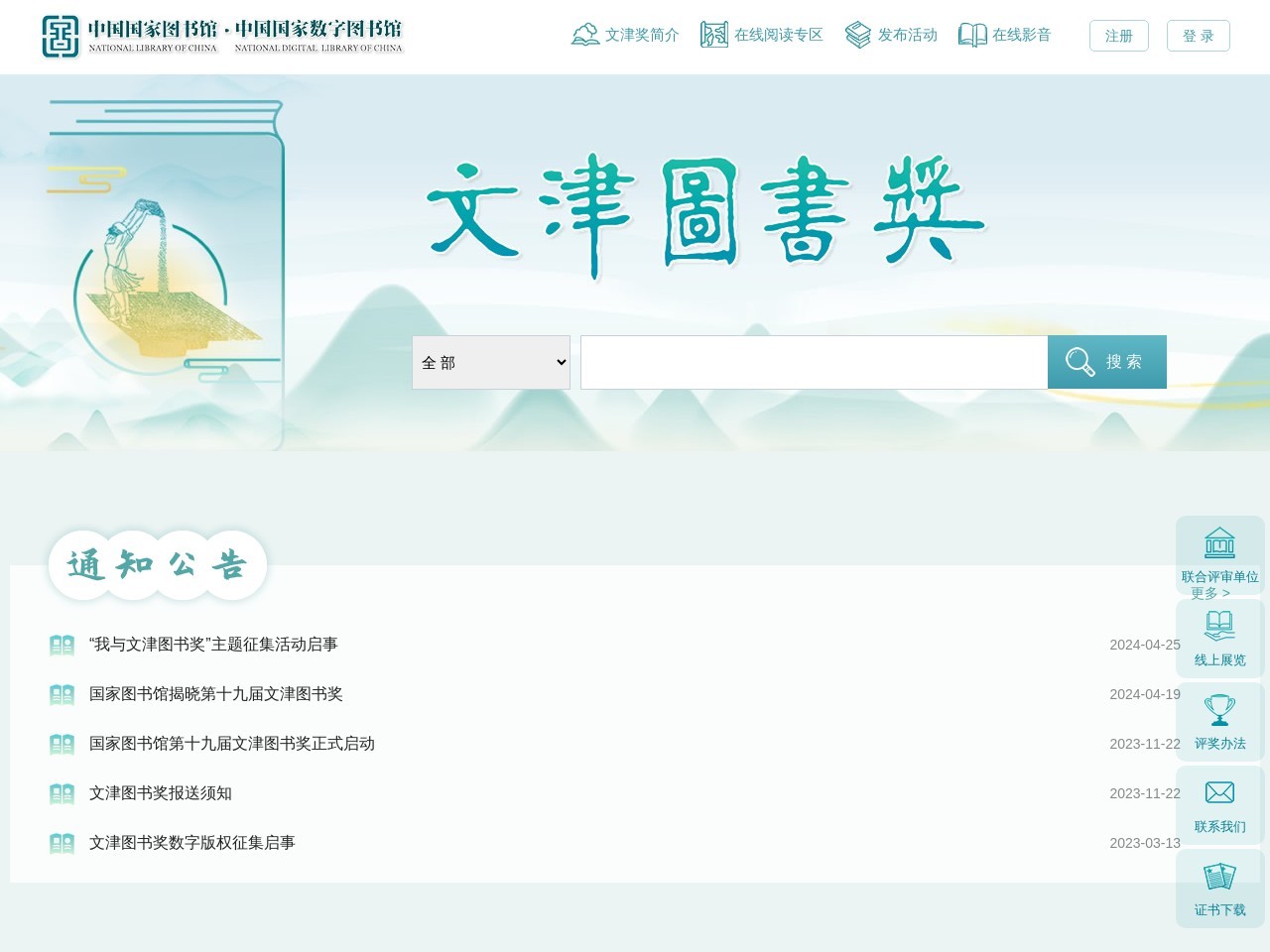Viewport: 1270px width, 952px height.
Task: Click the 登录 login button
Action: pos(1199,36)
